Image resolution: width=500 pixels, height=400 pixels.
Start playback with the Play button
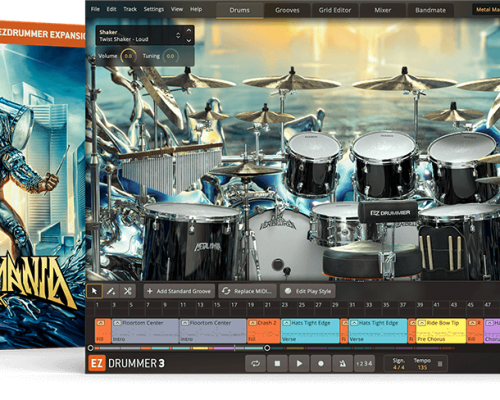pos(299,363)
